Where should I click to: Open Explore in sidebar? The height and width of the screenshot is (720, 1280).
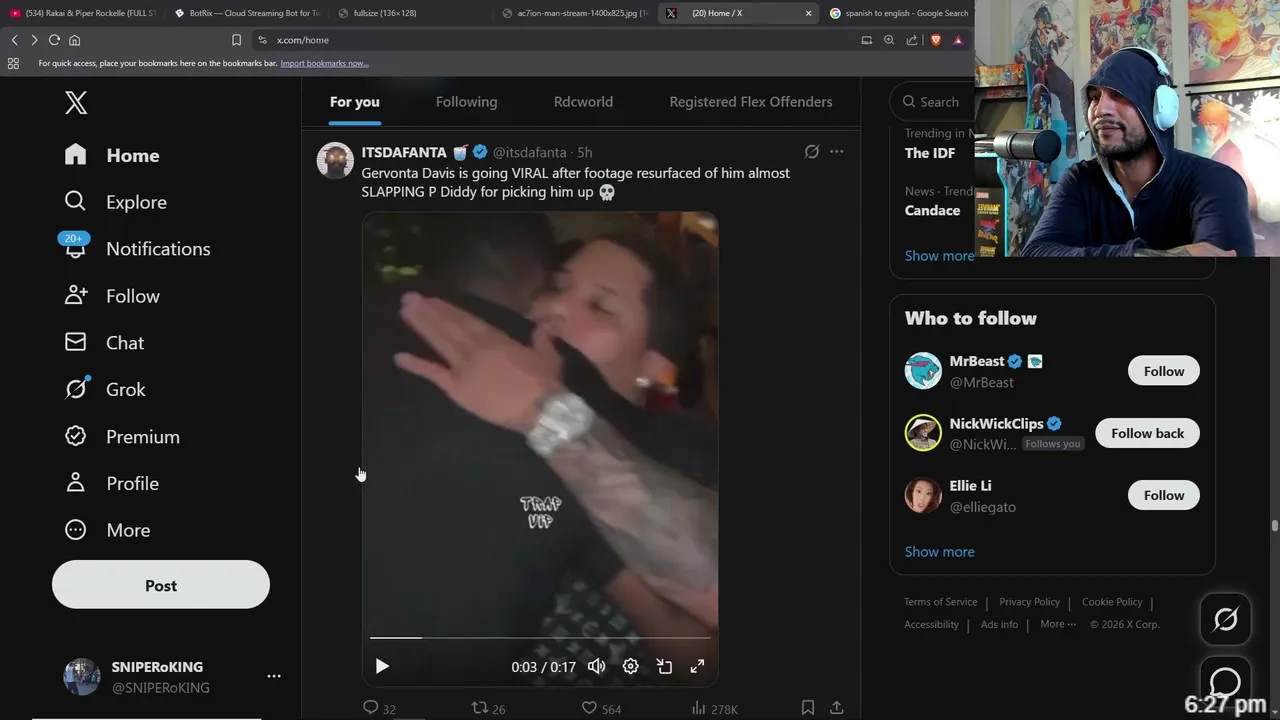coord(115,202)
